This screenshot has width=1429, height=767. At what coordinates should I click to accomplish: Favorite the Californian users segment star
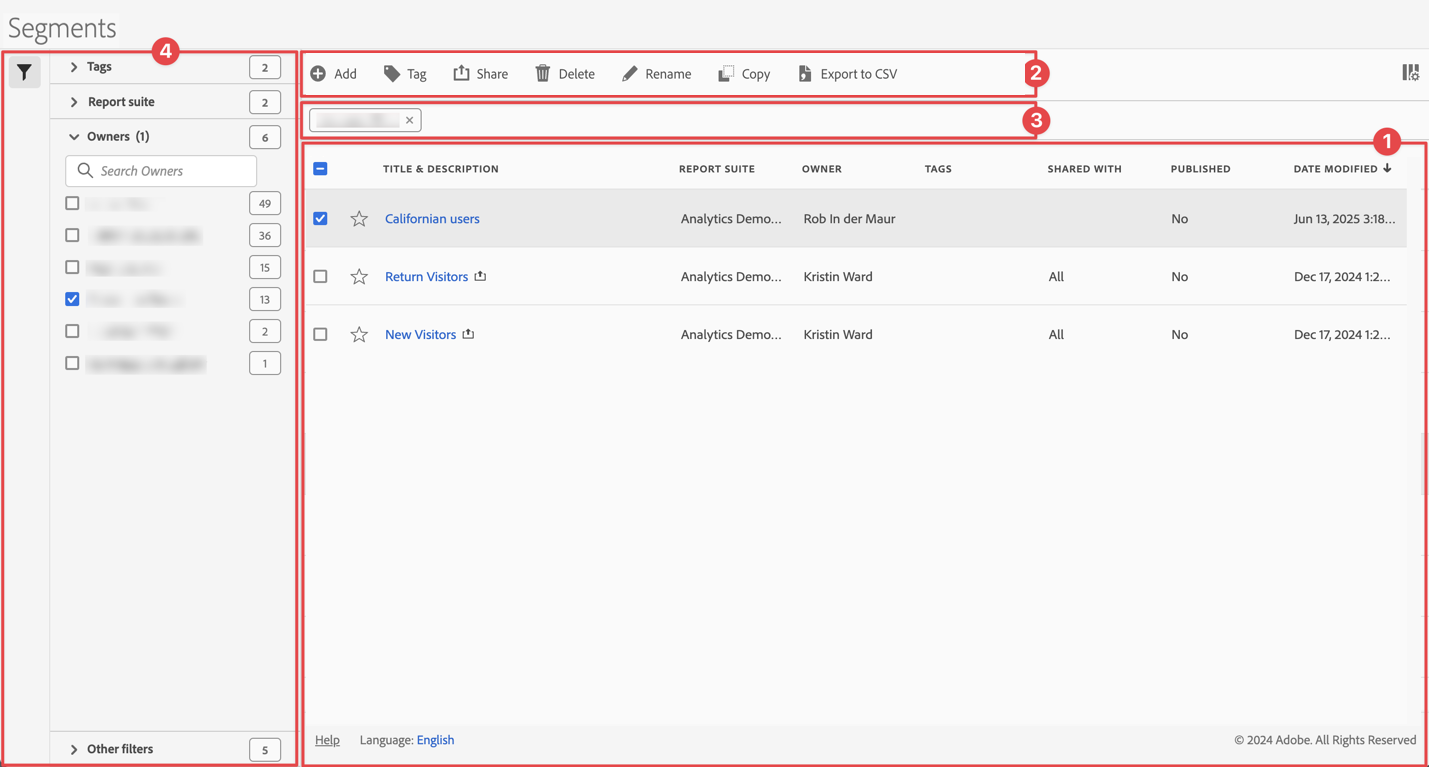tap(359, 219)
